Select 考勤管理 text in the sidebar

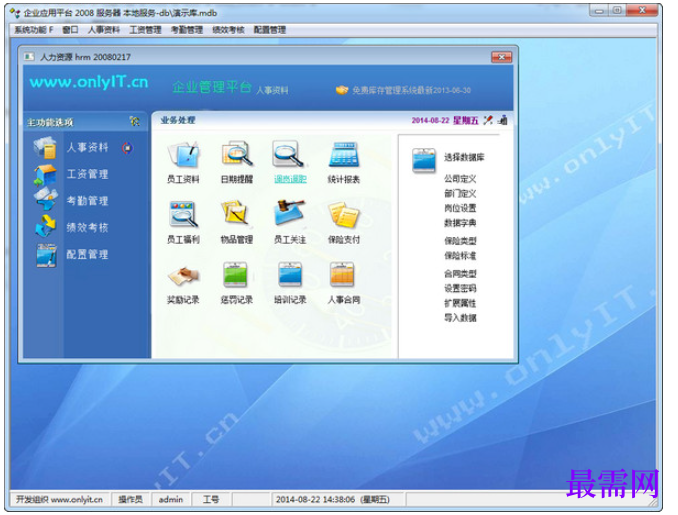click(87, 201)
